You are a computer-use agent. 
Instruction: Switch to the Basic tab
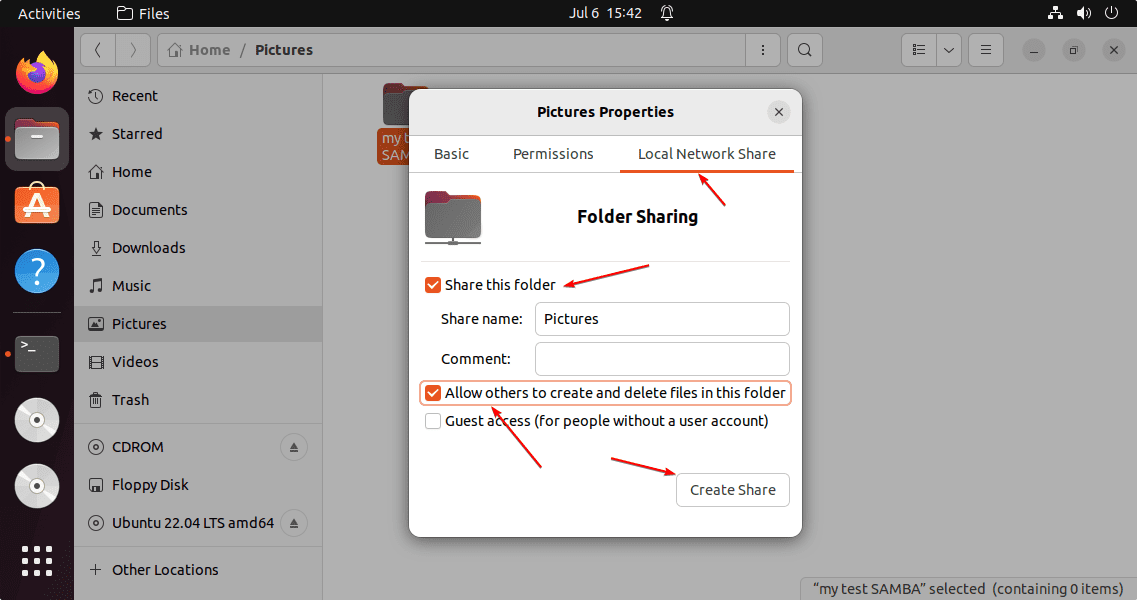[x=451, y=154]
